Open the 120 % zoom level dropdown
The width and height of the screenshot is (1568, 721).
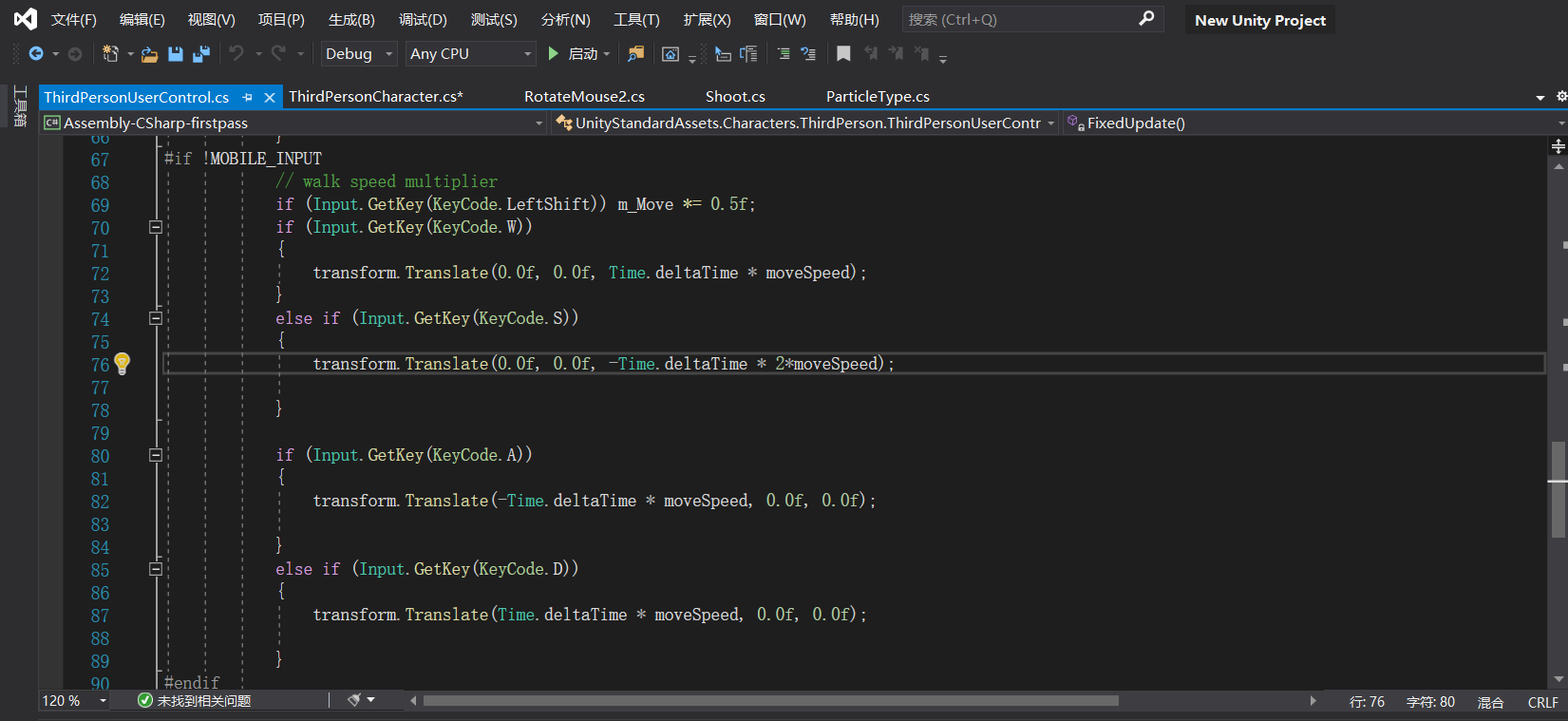point(74,701)
